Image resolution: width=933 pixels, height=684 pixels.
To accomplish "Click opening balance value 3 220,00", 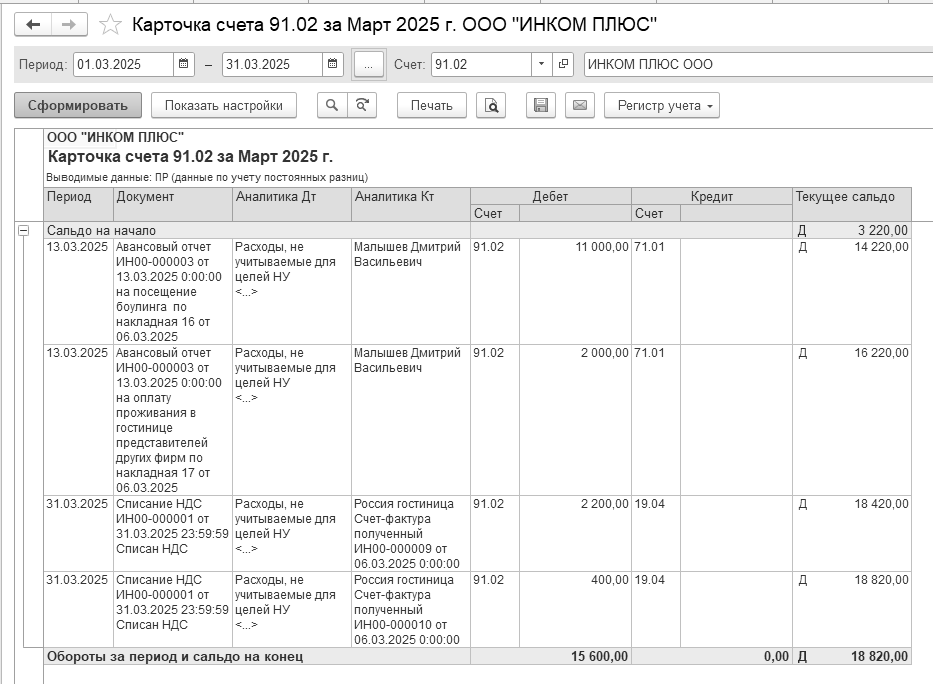I will point(882,230).
